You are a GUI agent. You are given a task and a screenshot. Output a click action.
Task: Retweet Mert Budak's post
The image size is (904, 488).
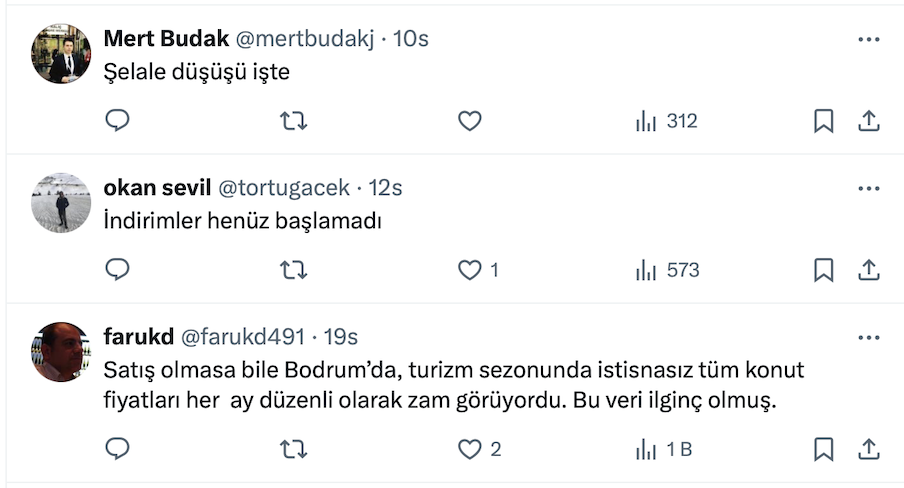[x=293, y=121]
